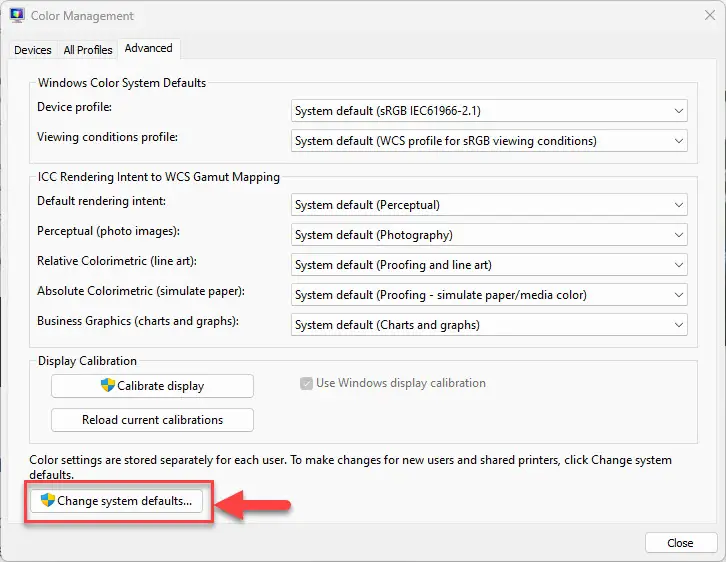This screenshot has width=726, height=562.
Task: Click the Color settings are stored separately note
Action: pyautogui.click(x=350, y=467)
